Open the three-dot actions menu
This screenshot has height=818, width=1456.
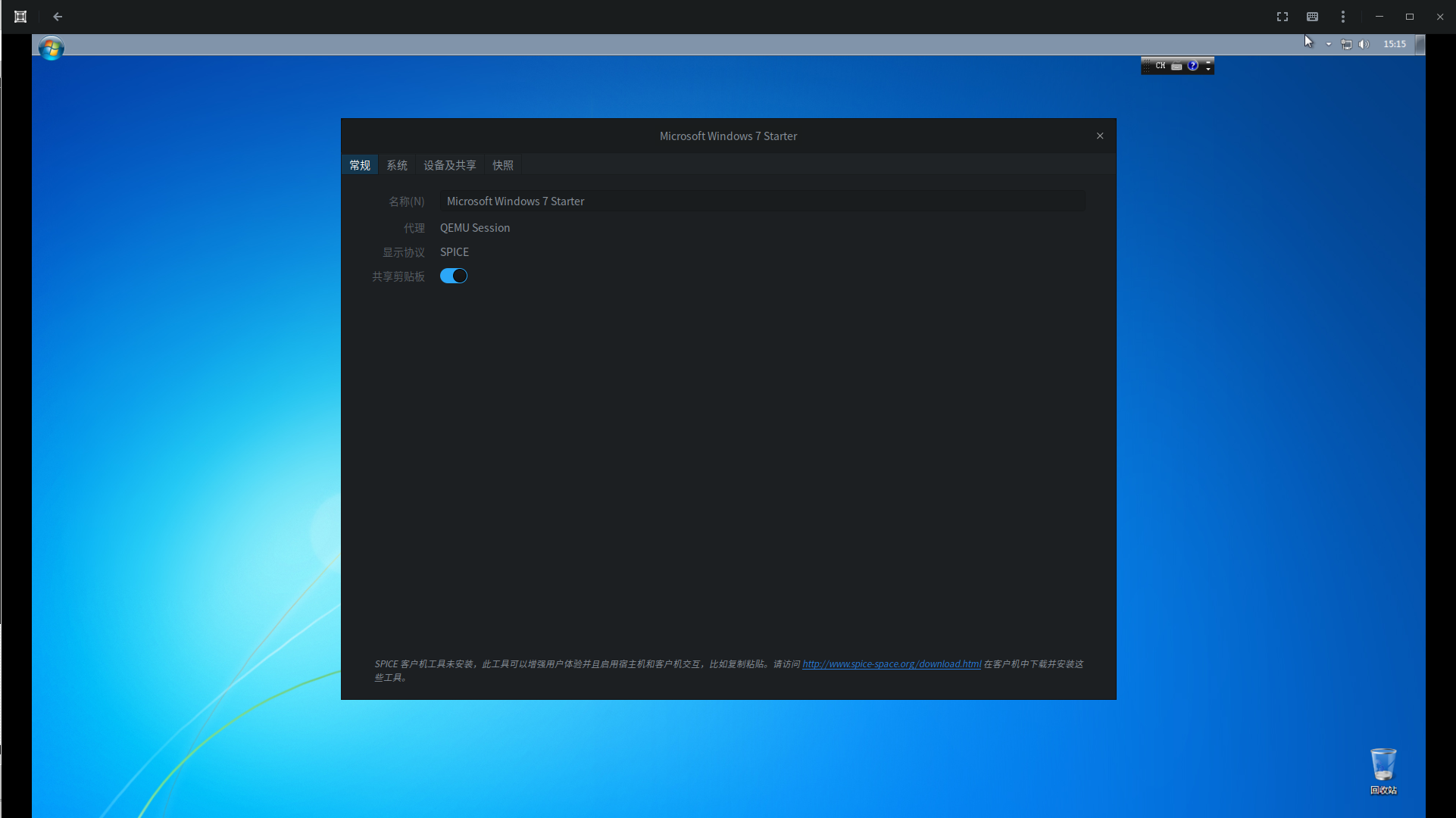[x=1343, y=17]
